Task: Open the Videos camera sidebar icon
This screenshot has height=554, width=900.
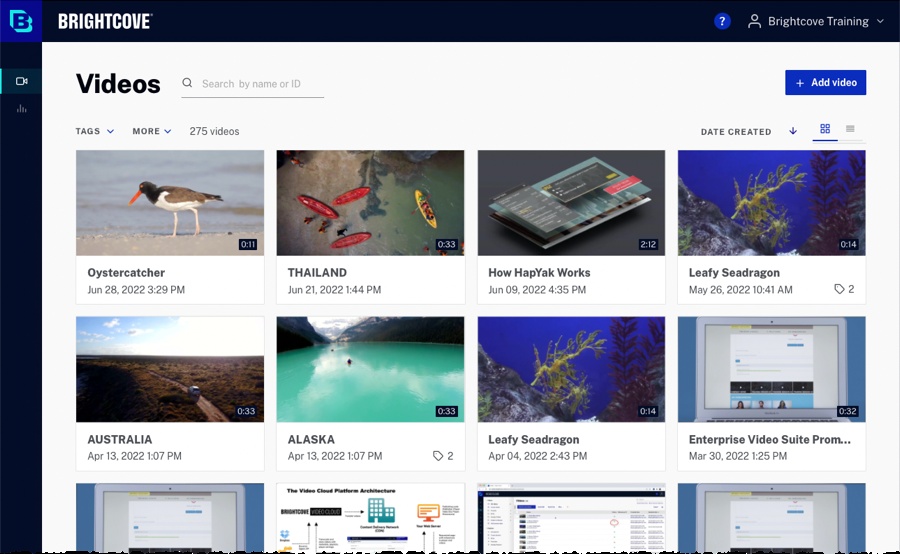Action: tap(22, 81)
